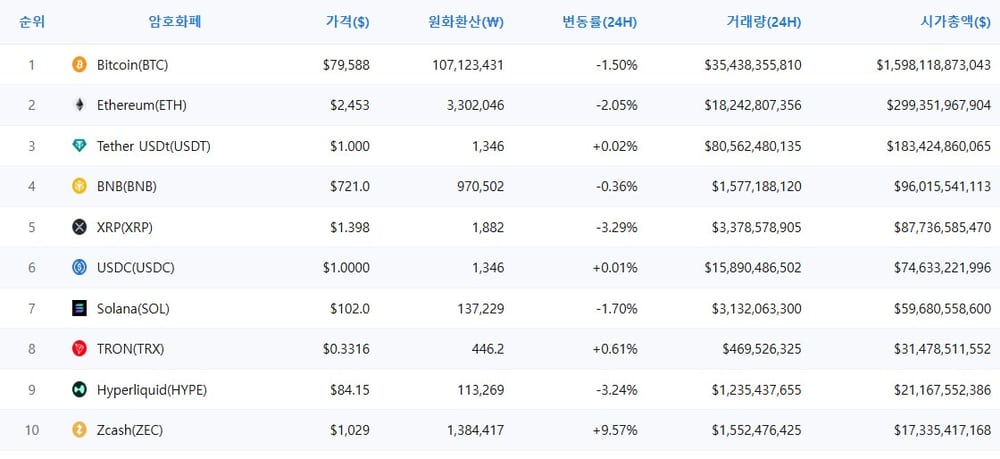Sort by 순위 column header
The width and height of the screenshot is (1000, 459).
pos(31,22)
